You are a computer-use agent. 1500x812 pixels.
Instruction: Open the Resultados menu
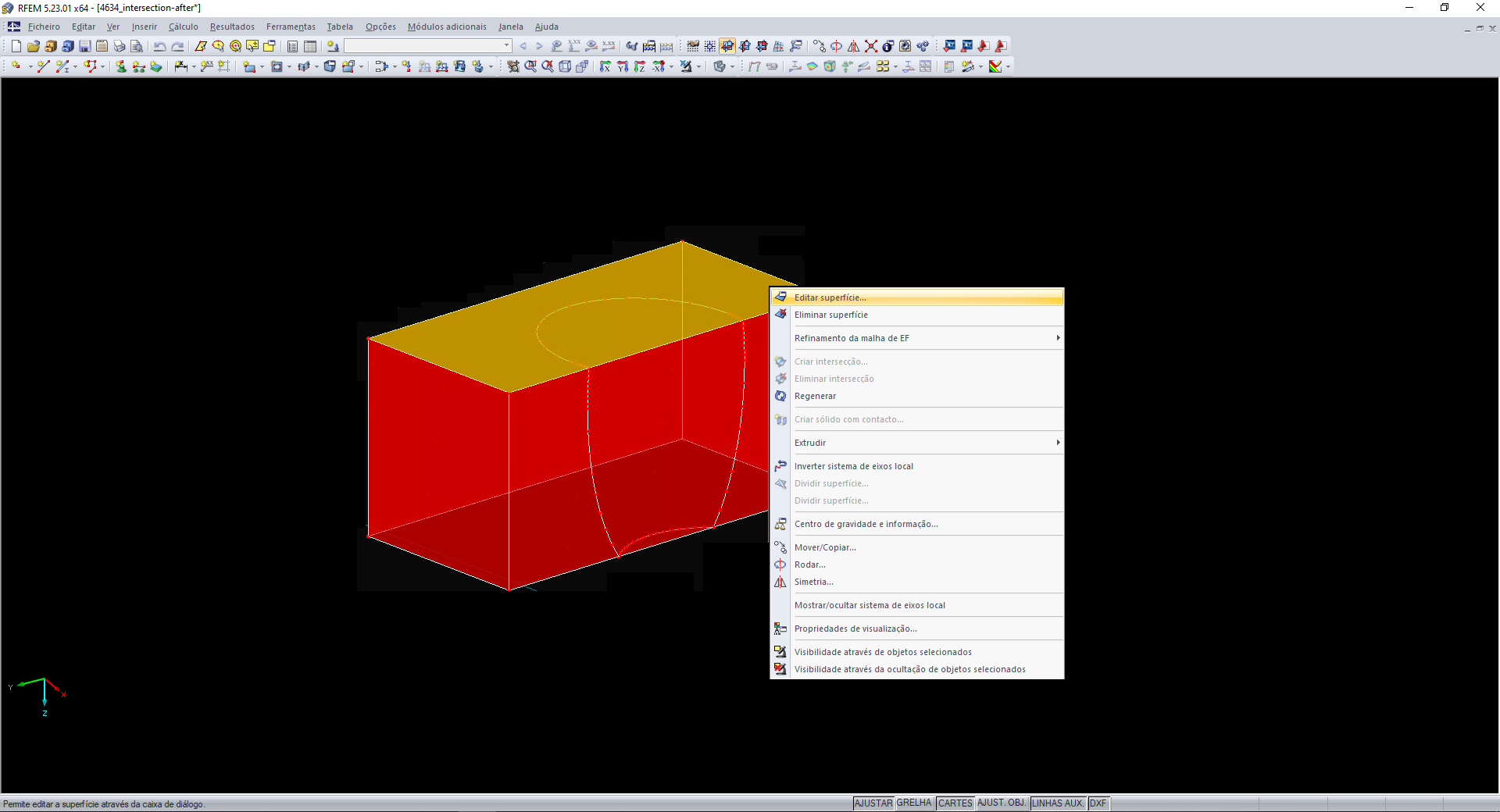coord(232,27)
